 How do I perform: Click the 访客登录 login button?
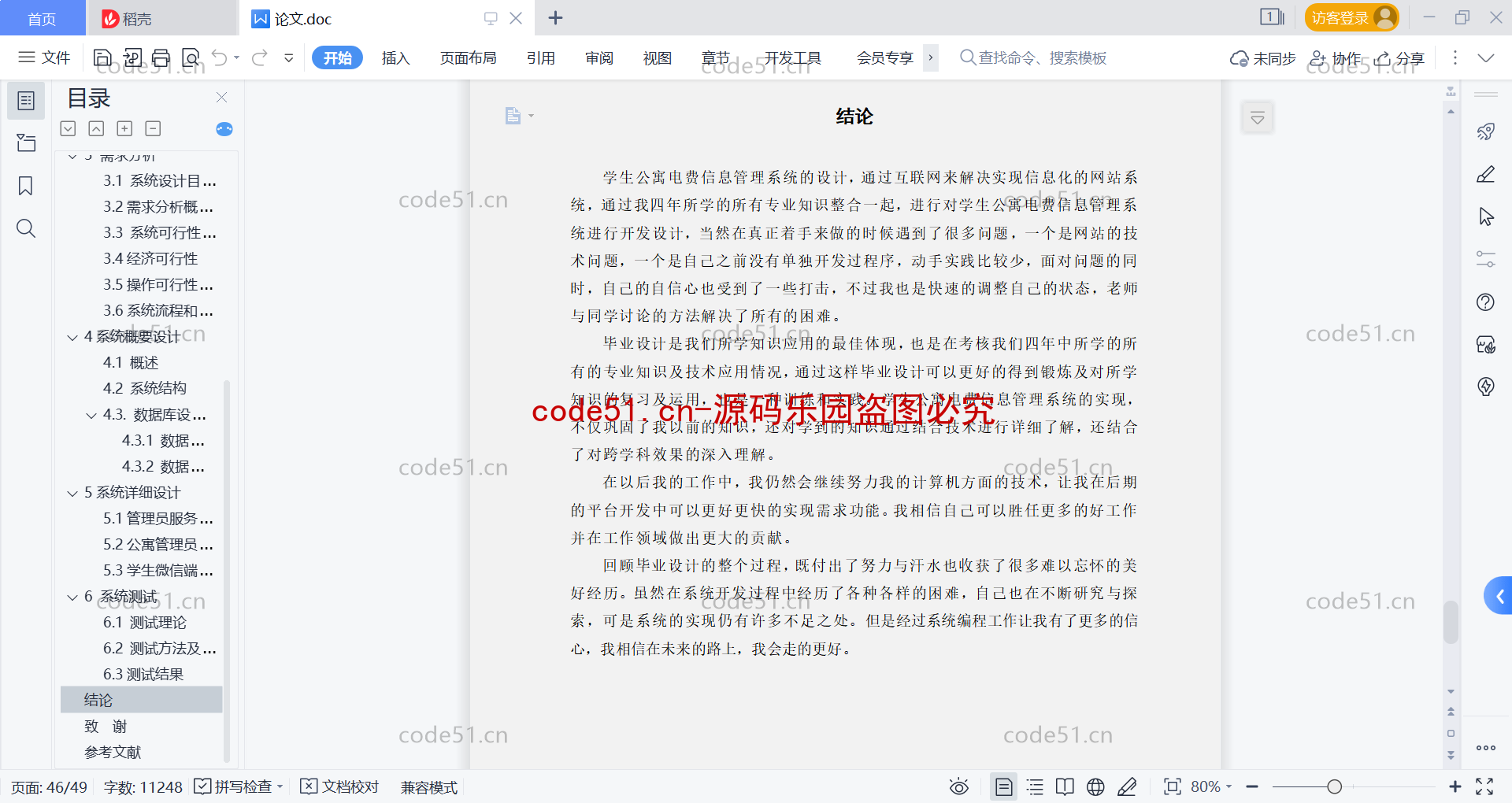[1351, 17]
